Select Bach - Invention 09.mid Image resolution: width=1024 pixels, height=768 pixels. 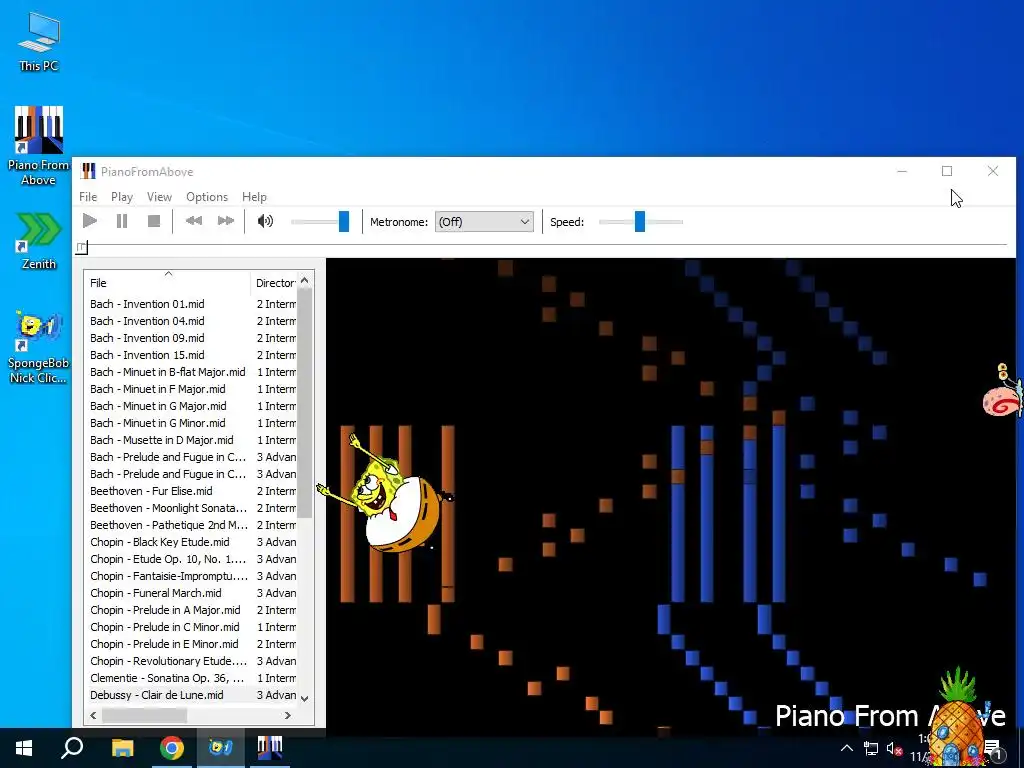coord(147,338)
